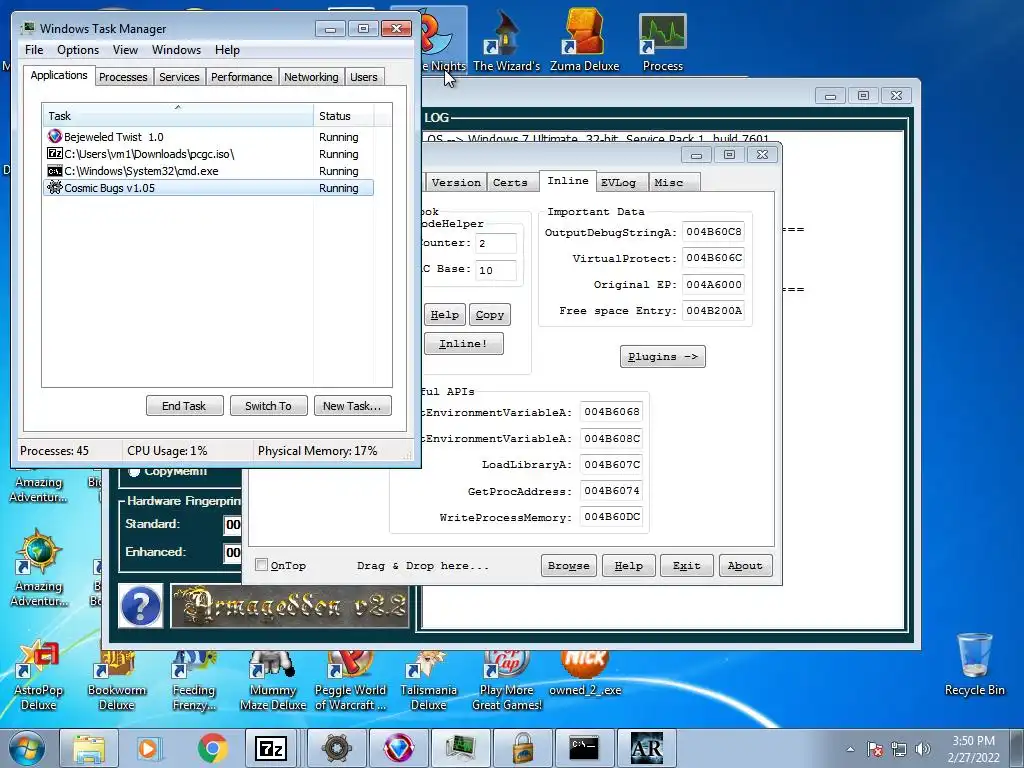The height and width of the screenshot is (768, 1024).
Task: Show hidden tray icons arrow
Action: [850, 749]
